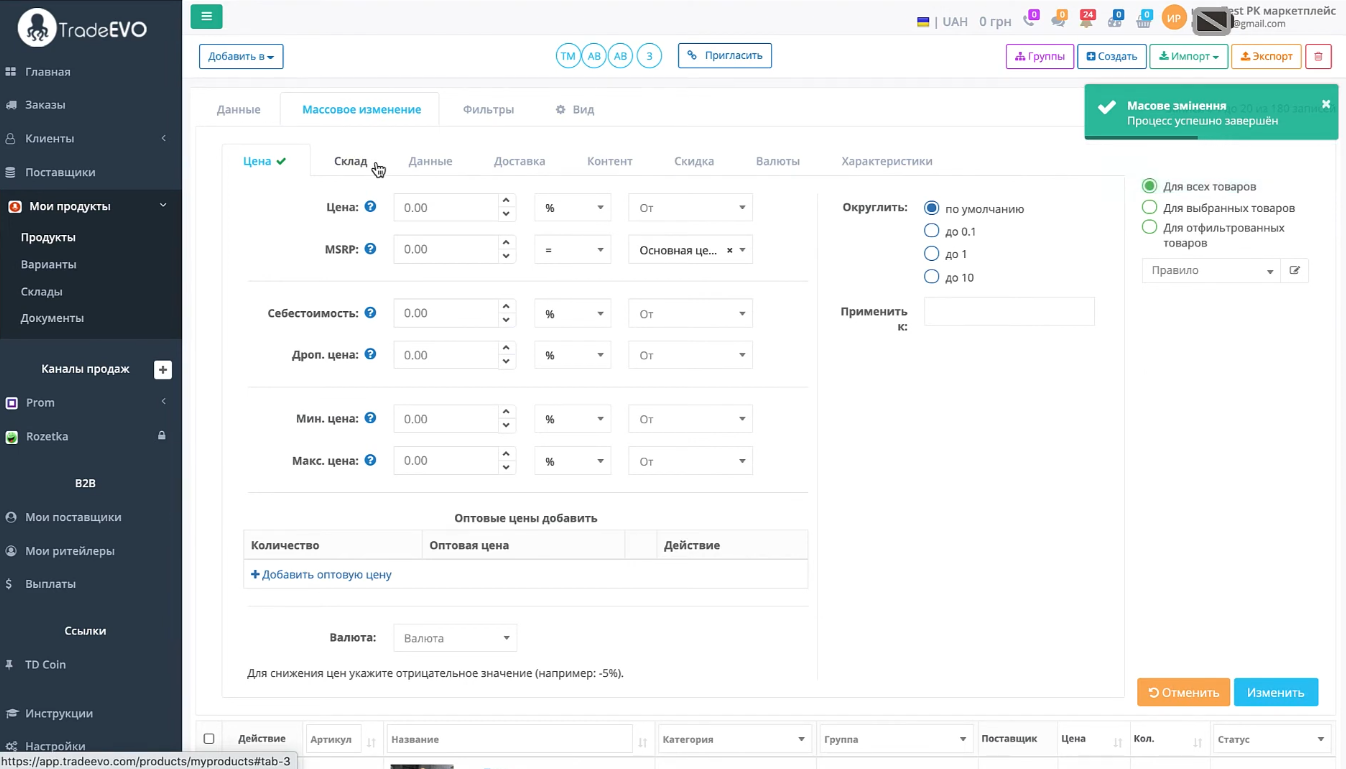Screen dimensions: 1346x769
Task: Click the IP user avatar
Action: [x=1173, y=17]
